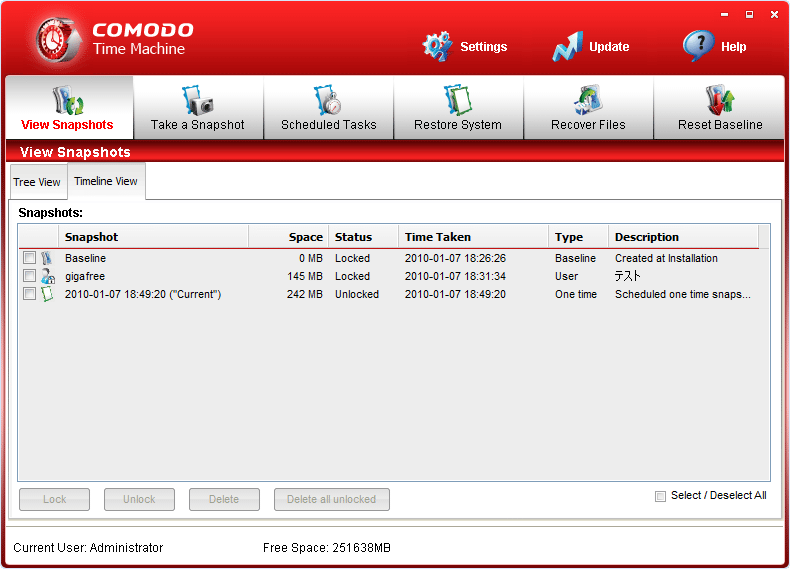The height and width of the screenshot is (569, 790).
Task: Click Current User: Administrator status text
Action: pyautogui.click(x=88, y=548)
